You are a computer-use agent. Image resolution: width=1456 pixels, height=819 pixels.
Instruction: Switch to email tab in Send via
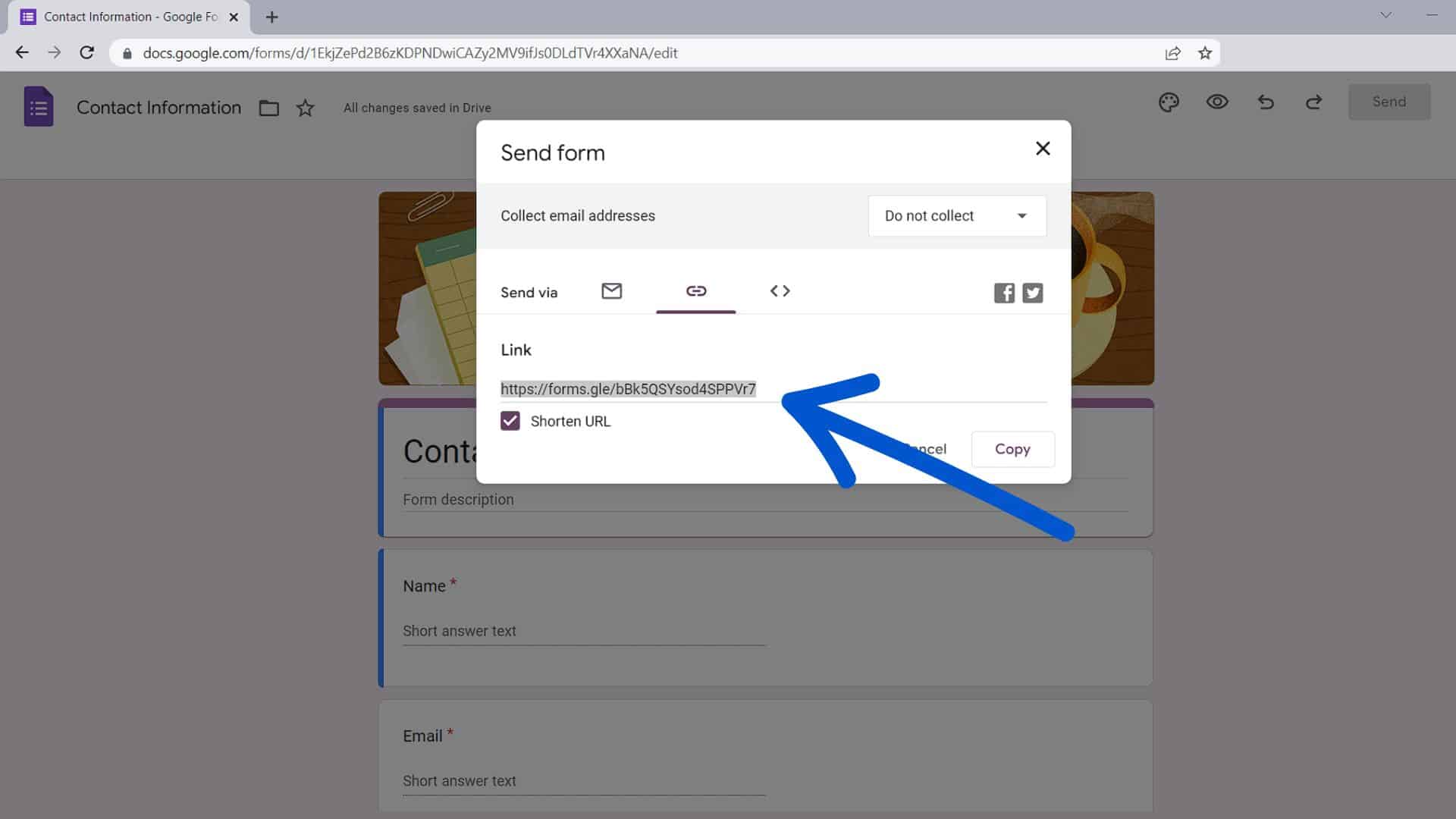611,291
